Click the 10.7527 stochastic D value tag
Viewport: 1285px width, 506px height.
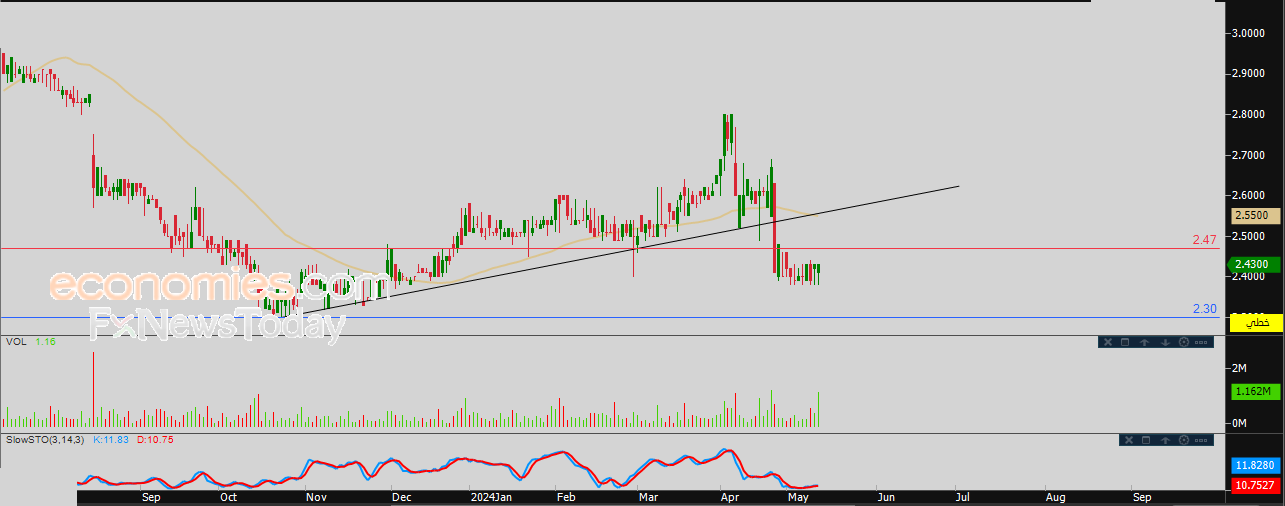[1254, 485]
